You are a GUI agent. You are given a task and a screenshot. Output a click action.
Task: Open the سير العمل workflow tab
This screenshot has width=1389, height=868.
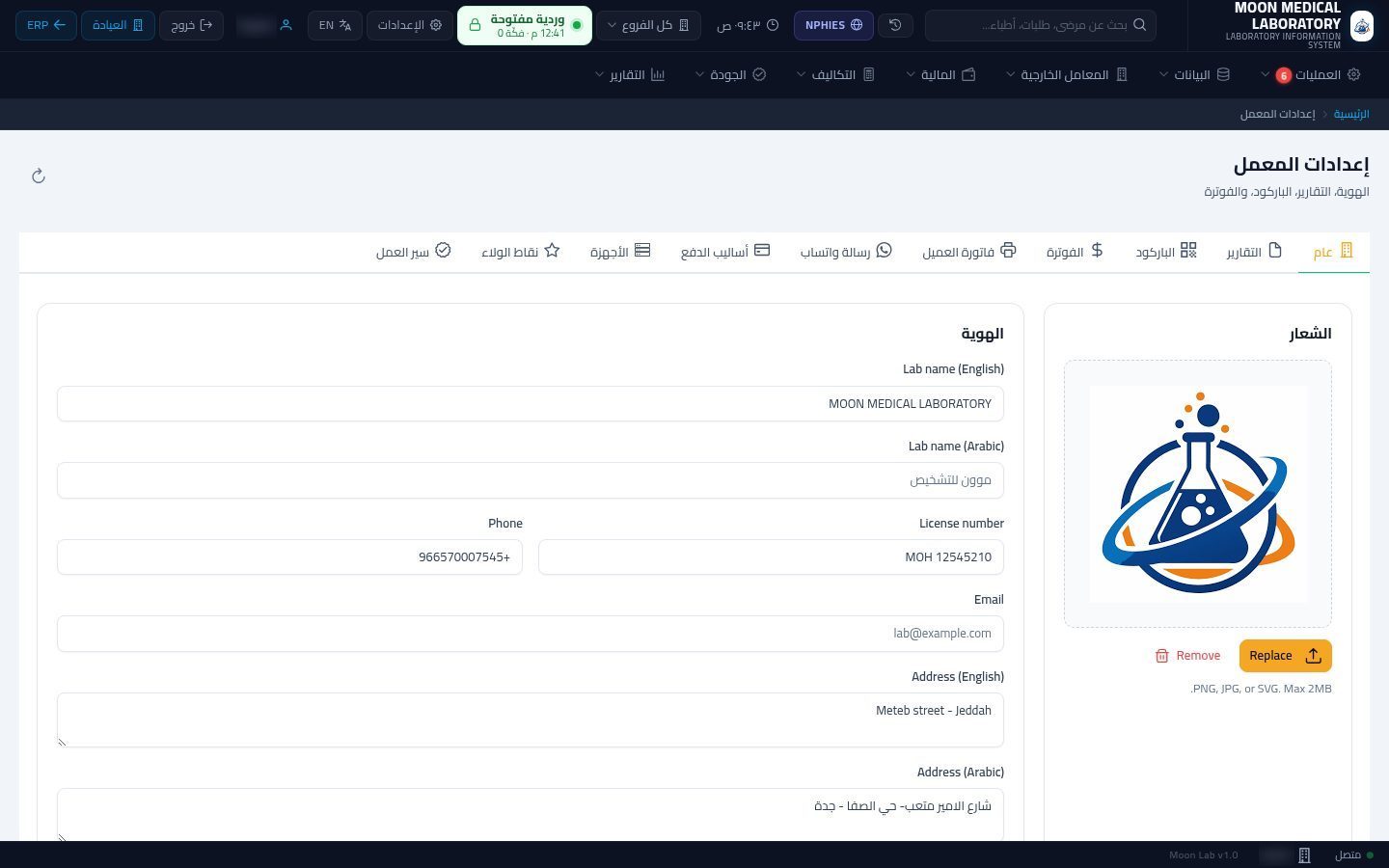pyautogui.click(x=413, y=252)
